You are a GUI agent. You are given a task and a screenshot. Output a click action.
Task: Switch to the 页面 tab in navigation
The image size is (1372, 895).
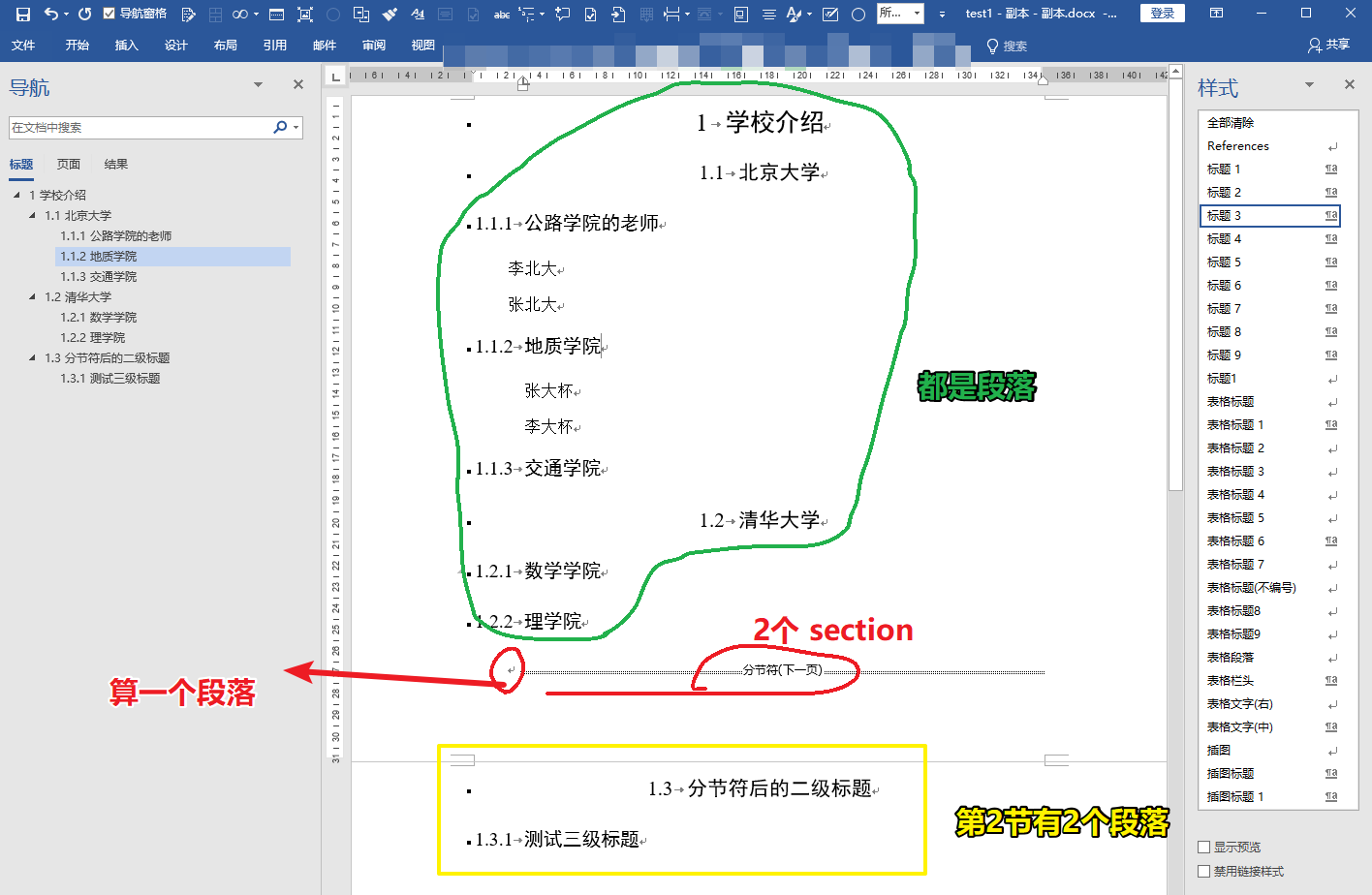(x=69, y=165)
